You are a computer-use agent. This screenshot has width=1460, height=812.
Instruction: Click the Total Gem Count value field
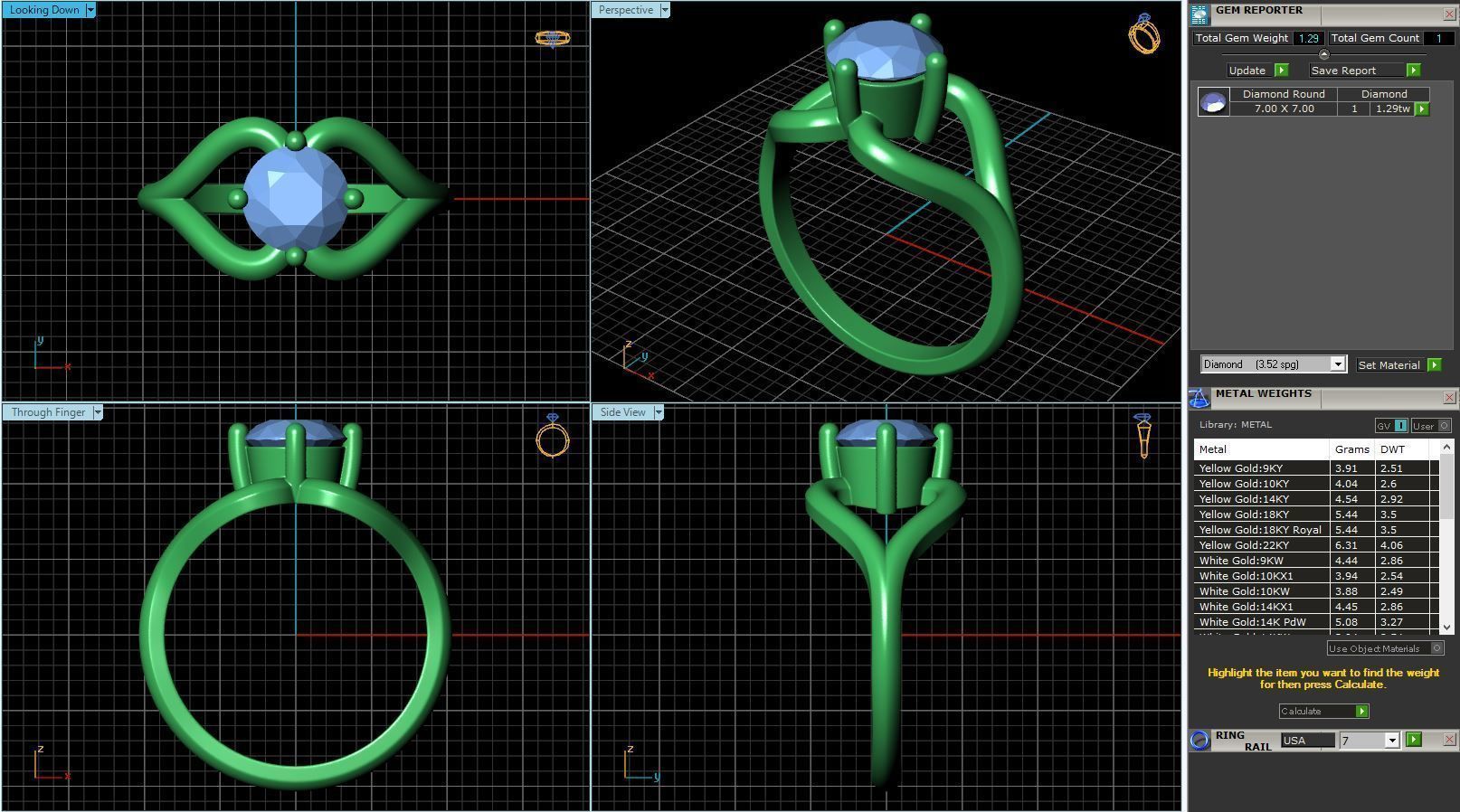[x=1438, y=38]
